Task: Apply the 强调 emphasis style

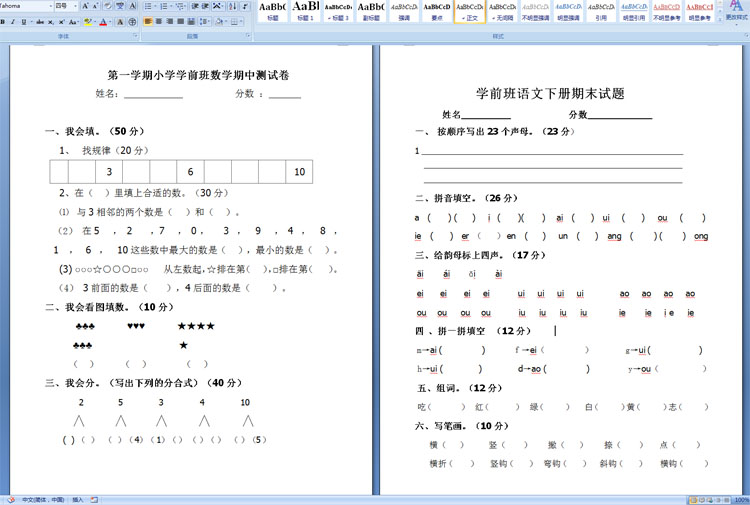Action: click(x=404, y=11)
